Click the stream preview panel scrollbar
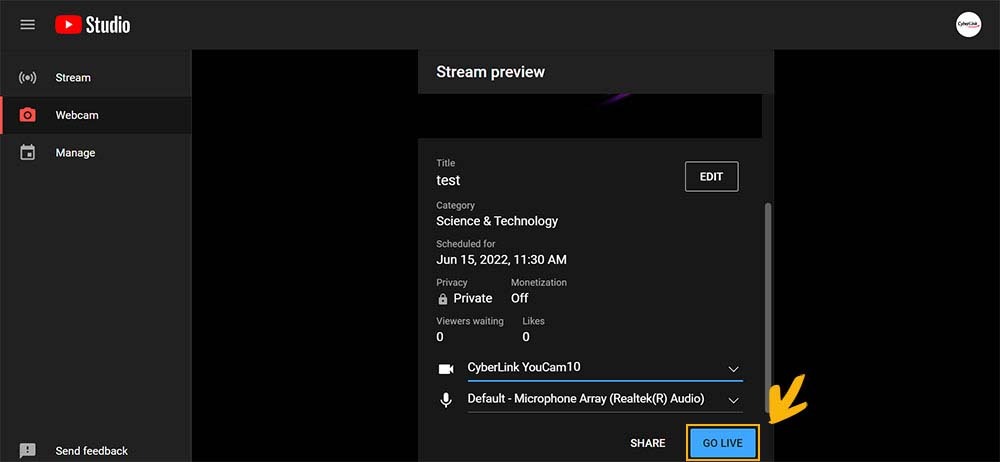 coord(768,306)
